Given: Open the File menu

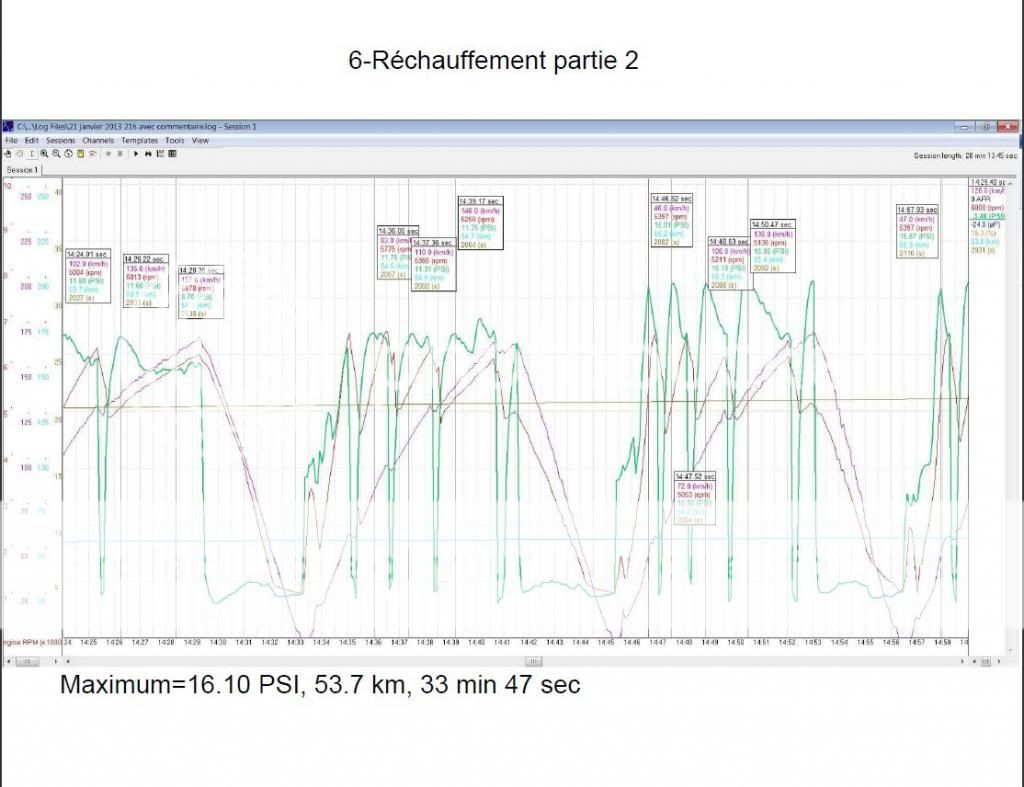Looking at the screenshot, I should tap(11, 141).
